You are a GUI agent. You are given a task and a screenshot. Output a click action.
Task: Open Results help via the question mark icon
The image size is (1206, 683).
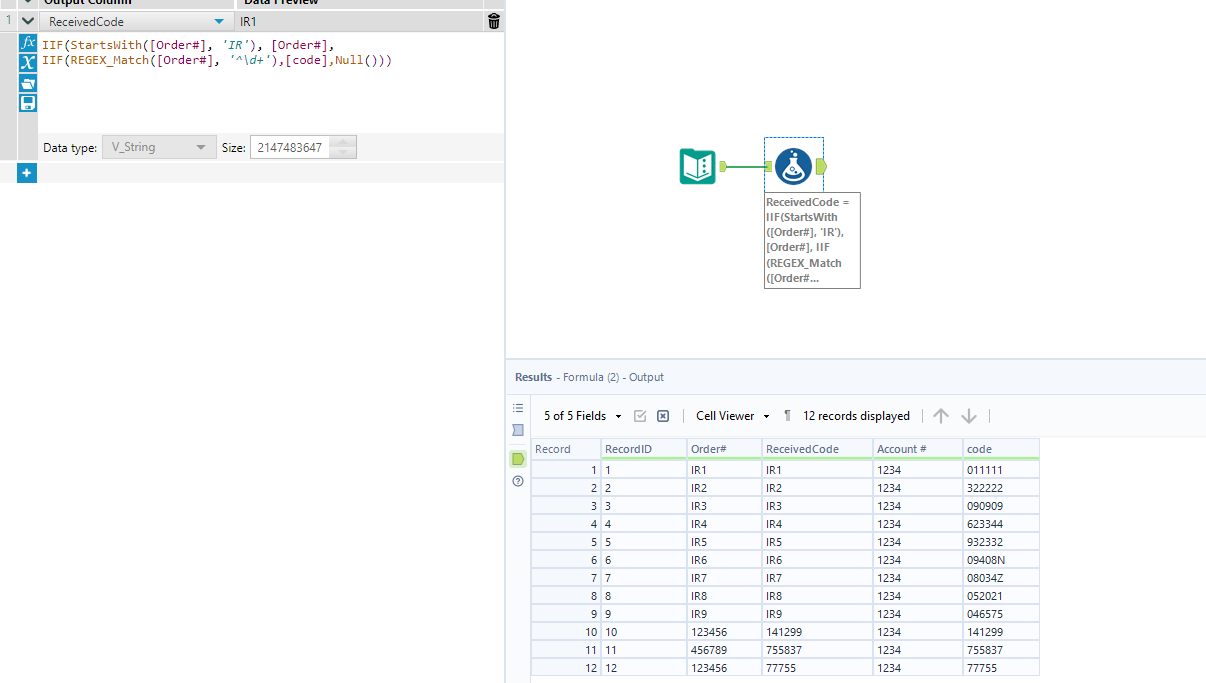point(517,481)
